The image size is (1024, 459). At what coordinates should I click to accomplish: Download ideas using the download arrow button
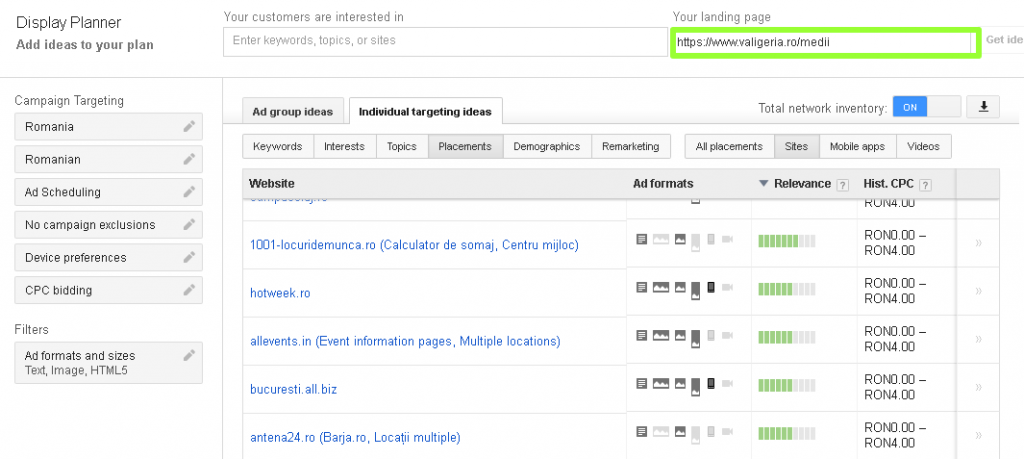(x=983, y=107)
